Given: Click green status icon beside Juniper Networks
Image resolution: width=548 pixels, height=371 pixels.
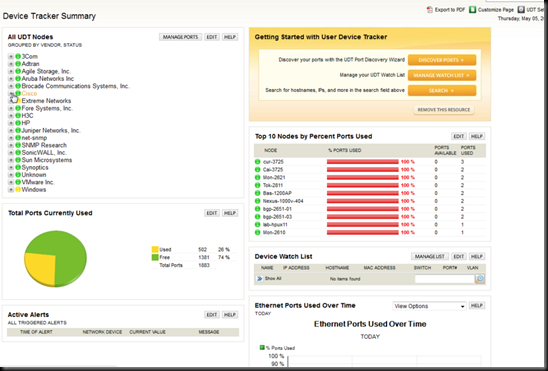Looking at the screenshot, I should [x=18, y=131].
